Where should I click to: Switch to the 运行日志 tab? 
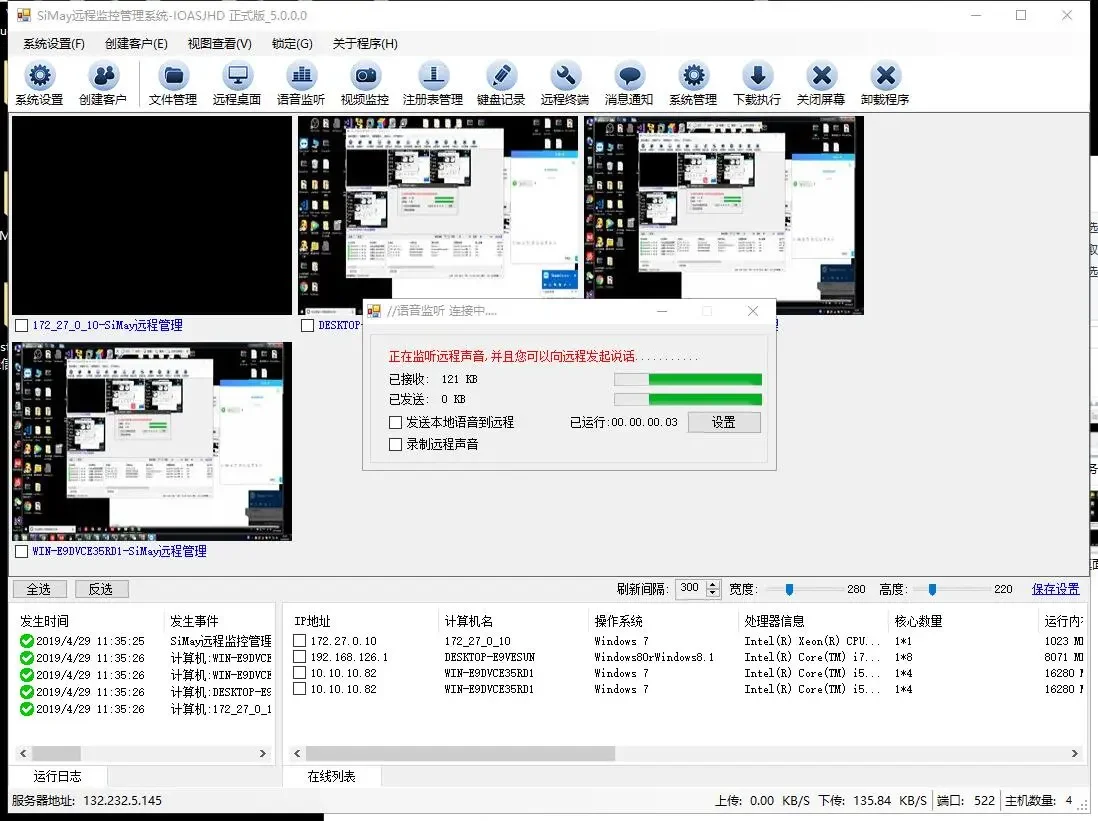click(x=57, y=775)
